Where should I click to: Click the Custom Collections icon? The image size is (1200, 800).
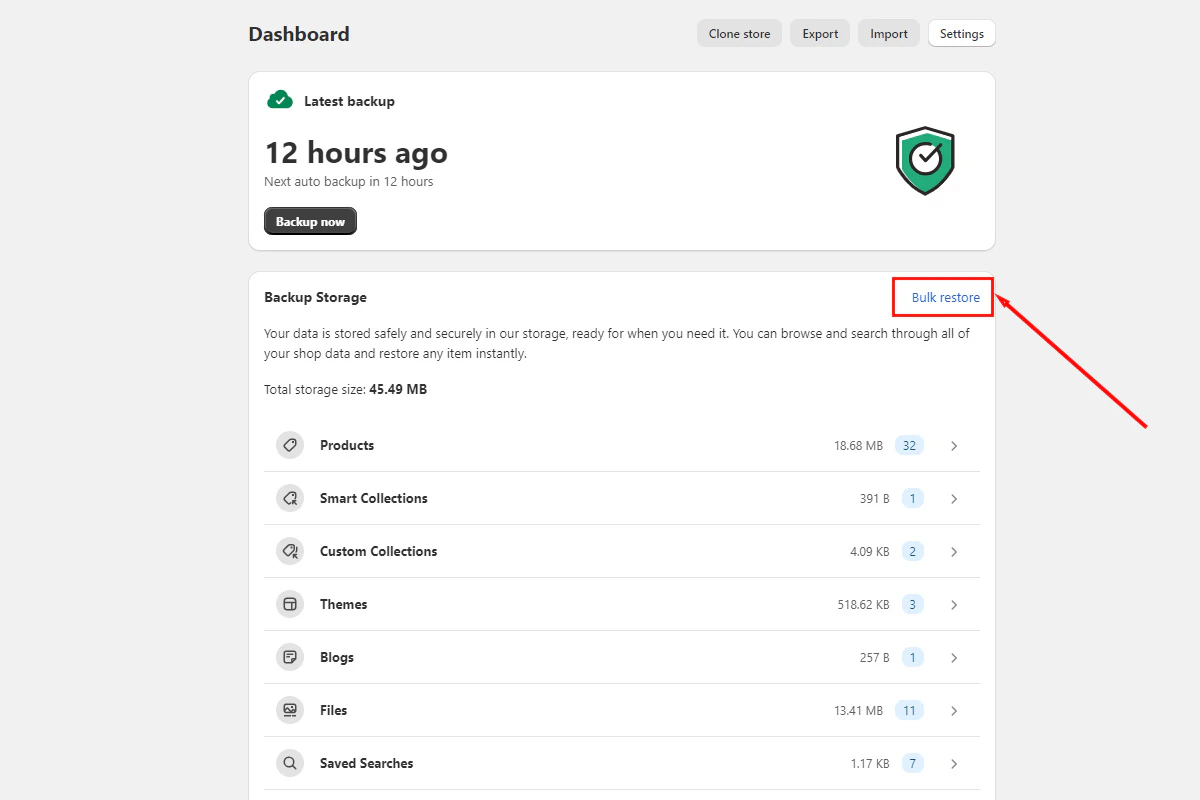tap(289, 551)
